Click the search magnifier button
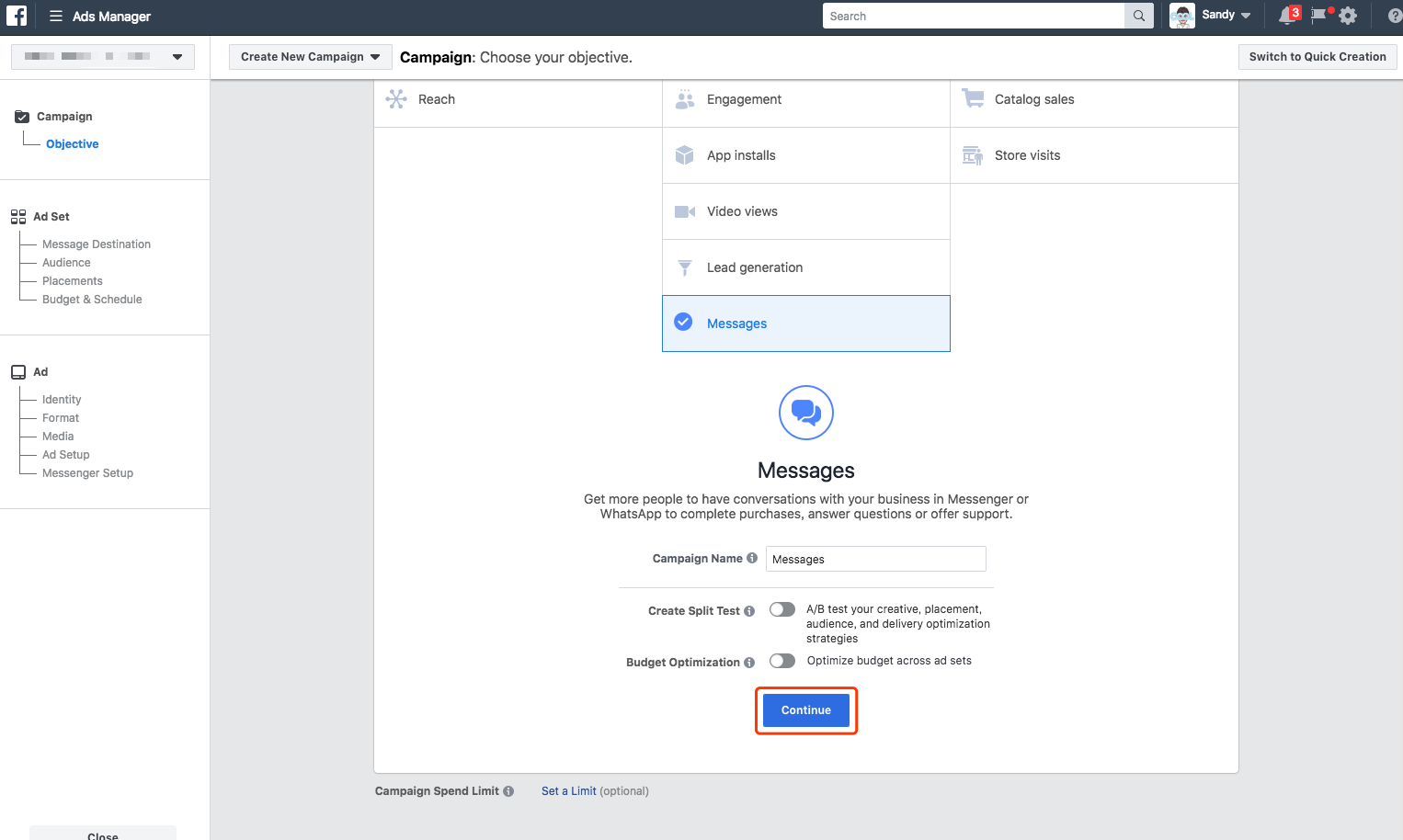The width and height of the screenshot is (1403, 840). [x=1139, y=16]
